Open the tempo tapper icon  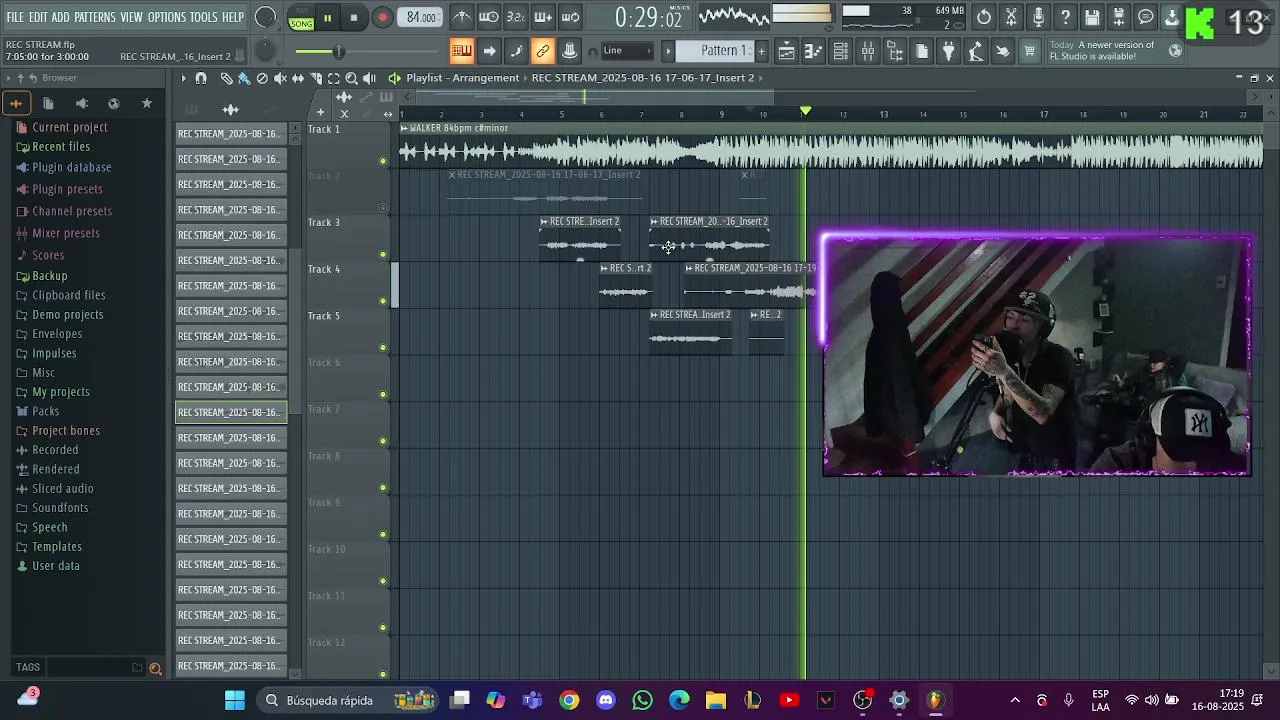[976, 51]
